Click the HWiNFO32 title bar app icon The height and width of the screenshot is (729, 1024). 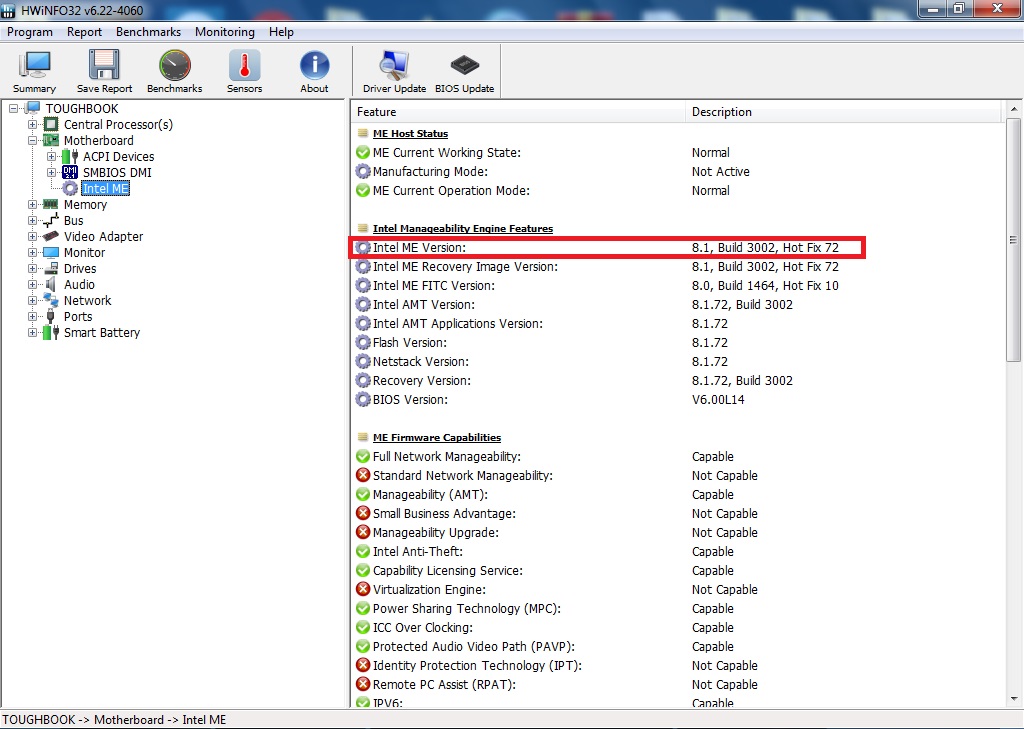click(x=8, y=10)
